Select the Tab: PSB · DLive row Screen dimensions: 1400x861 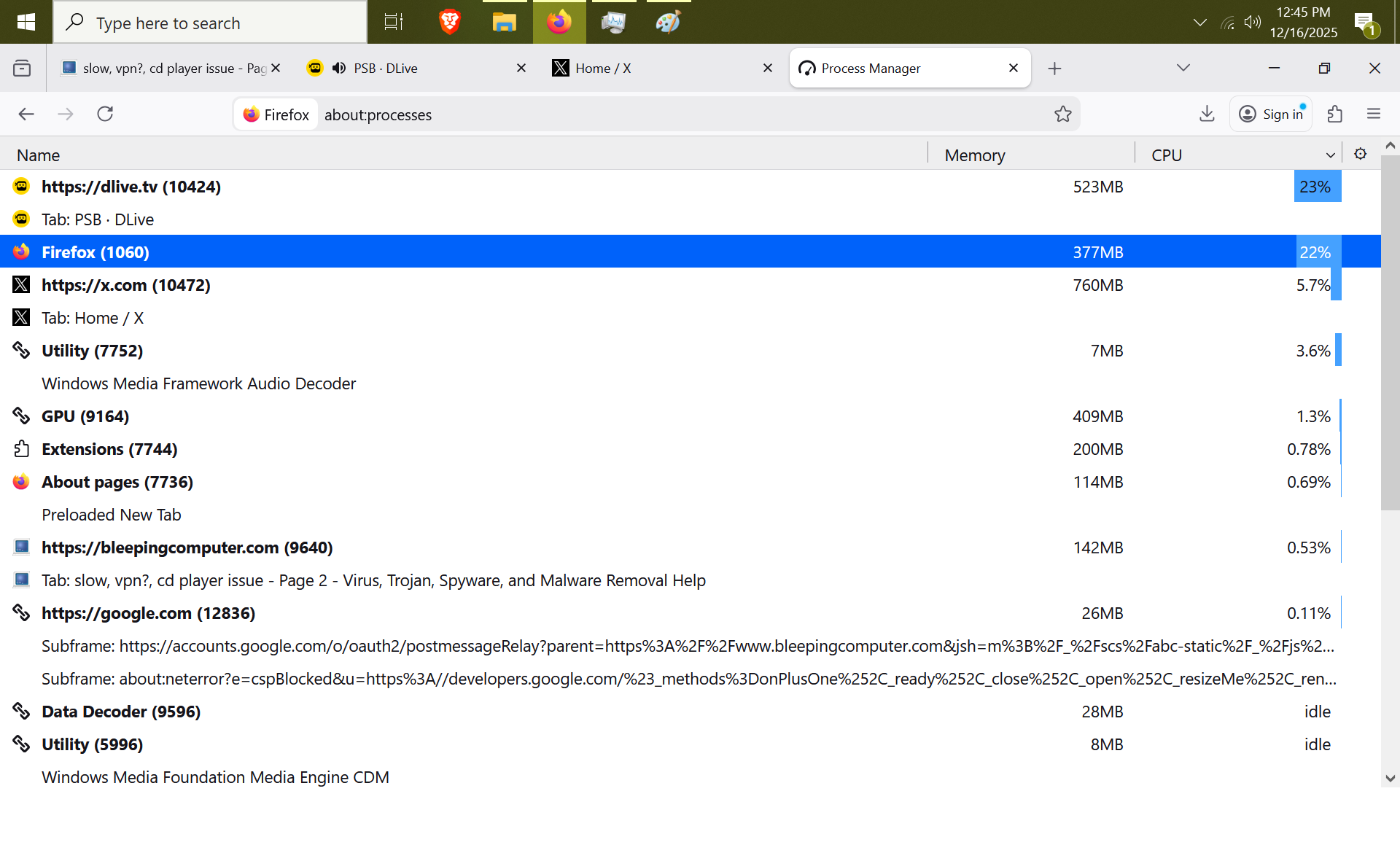point(691,219)
